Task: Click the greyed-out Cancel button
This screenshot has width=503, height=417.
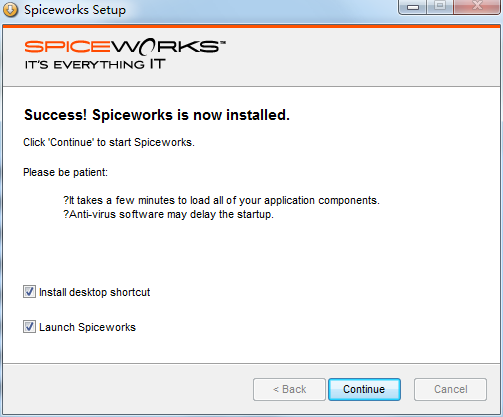Action: [x=451, y=389]
